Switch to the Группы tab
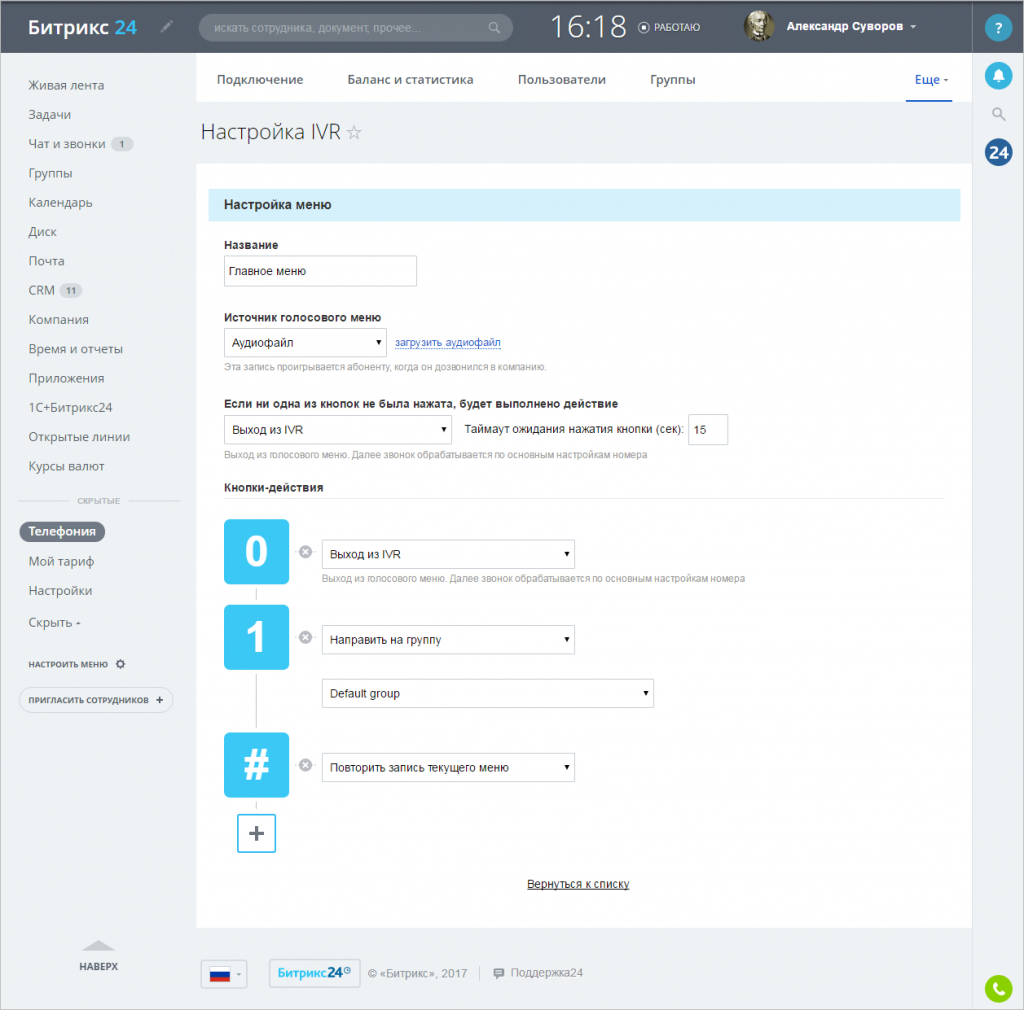 tap(673, 80)
